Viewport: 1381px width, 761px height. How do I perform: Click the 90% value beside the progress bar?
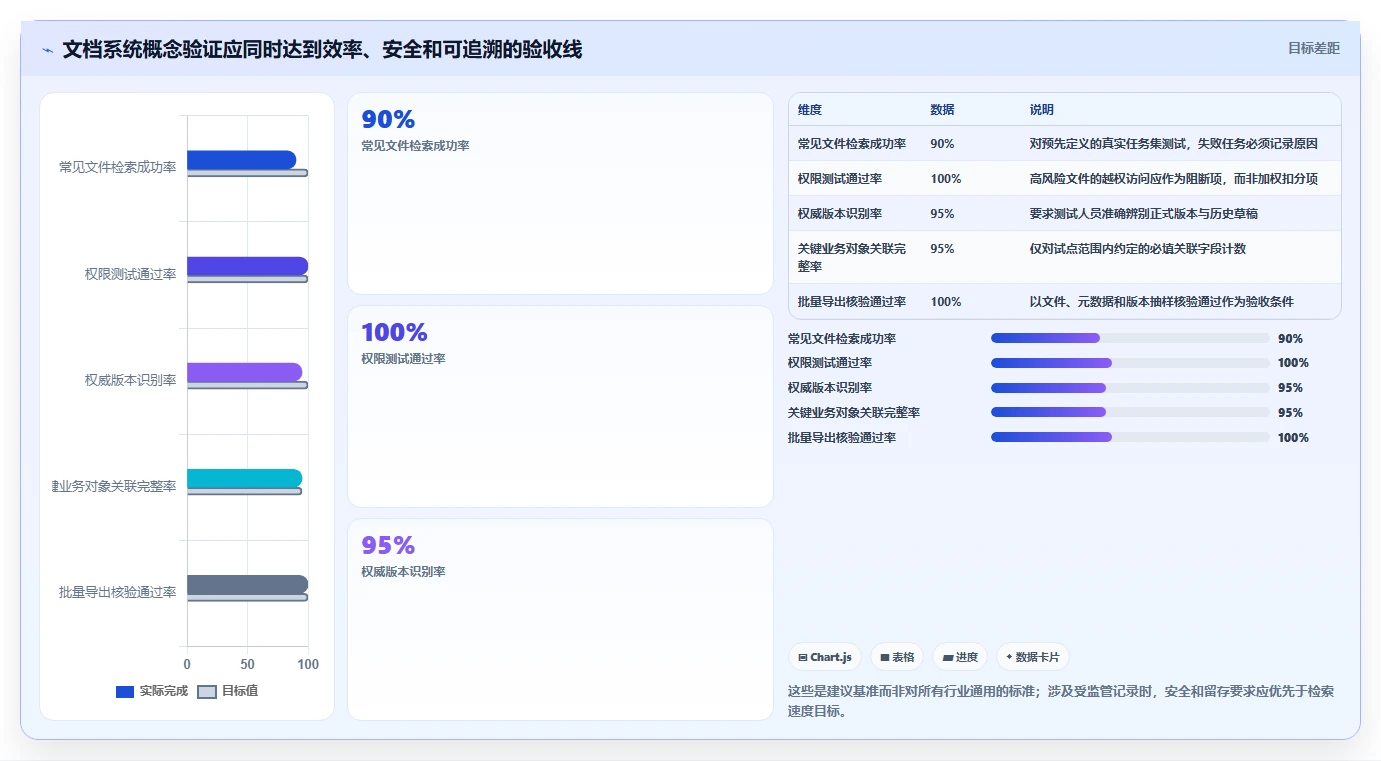coord(1291,339)
